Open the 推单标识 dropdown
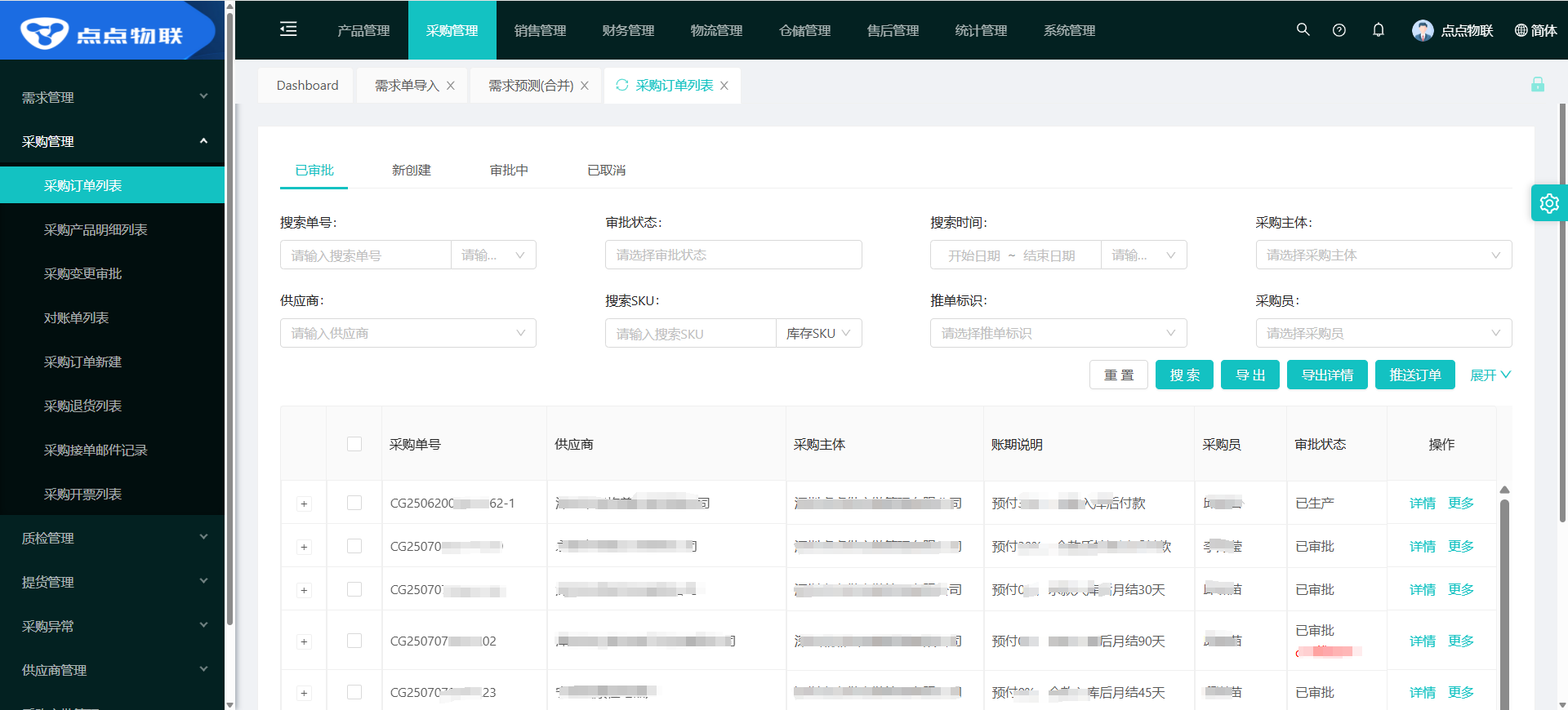1568x710 pixels. point(1058,333)
